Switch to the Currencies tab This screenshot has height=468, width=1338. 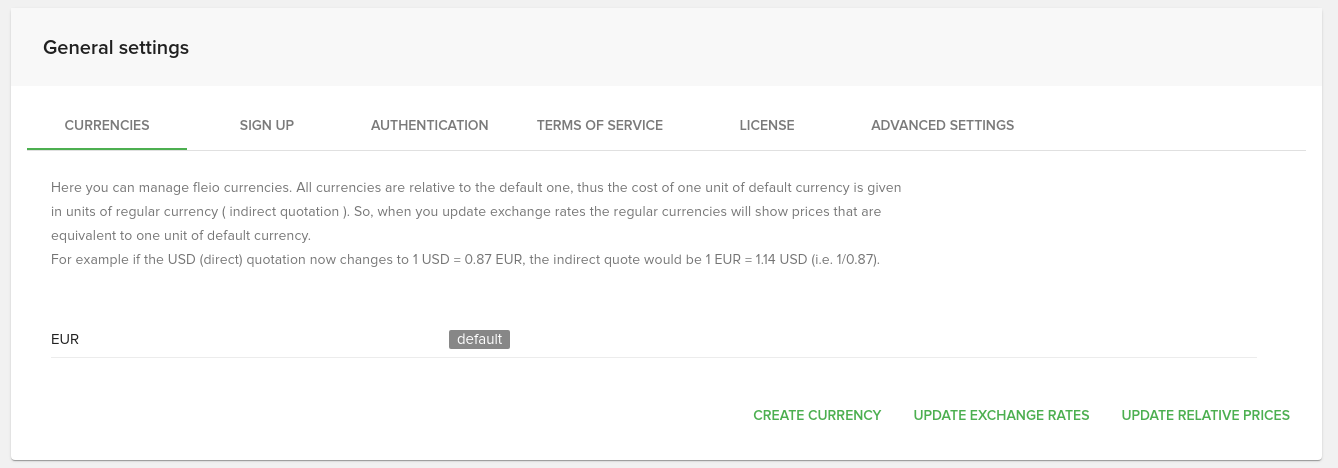click(x=107, y=125)
